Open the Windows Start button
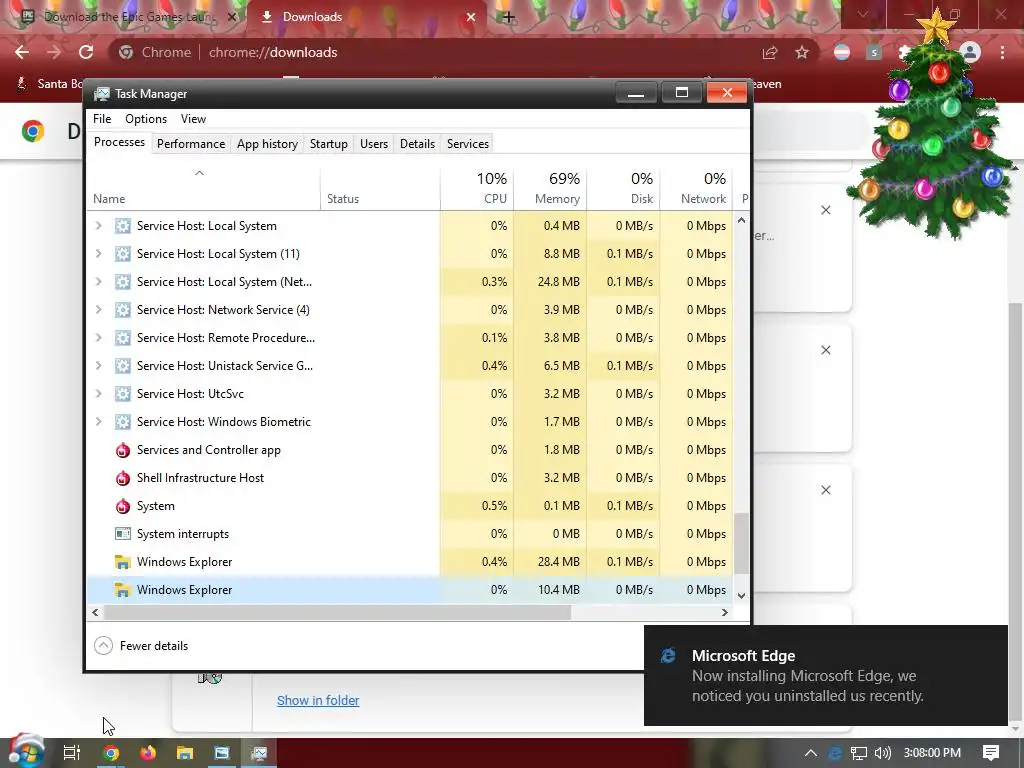 click(26, 751)
